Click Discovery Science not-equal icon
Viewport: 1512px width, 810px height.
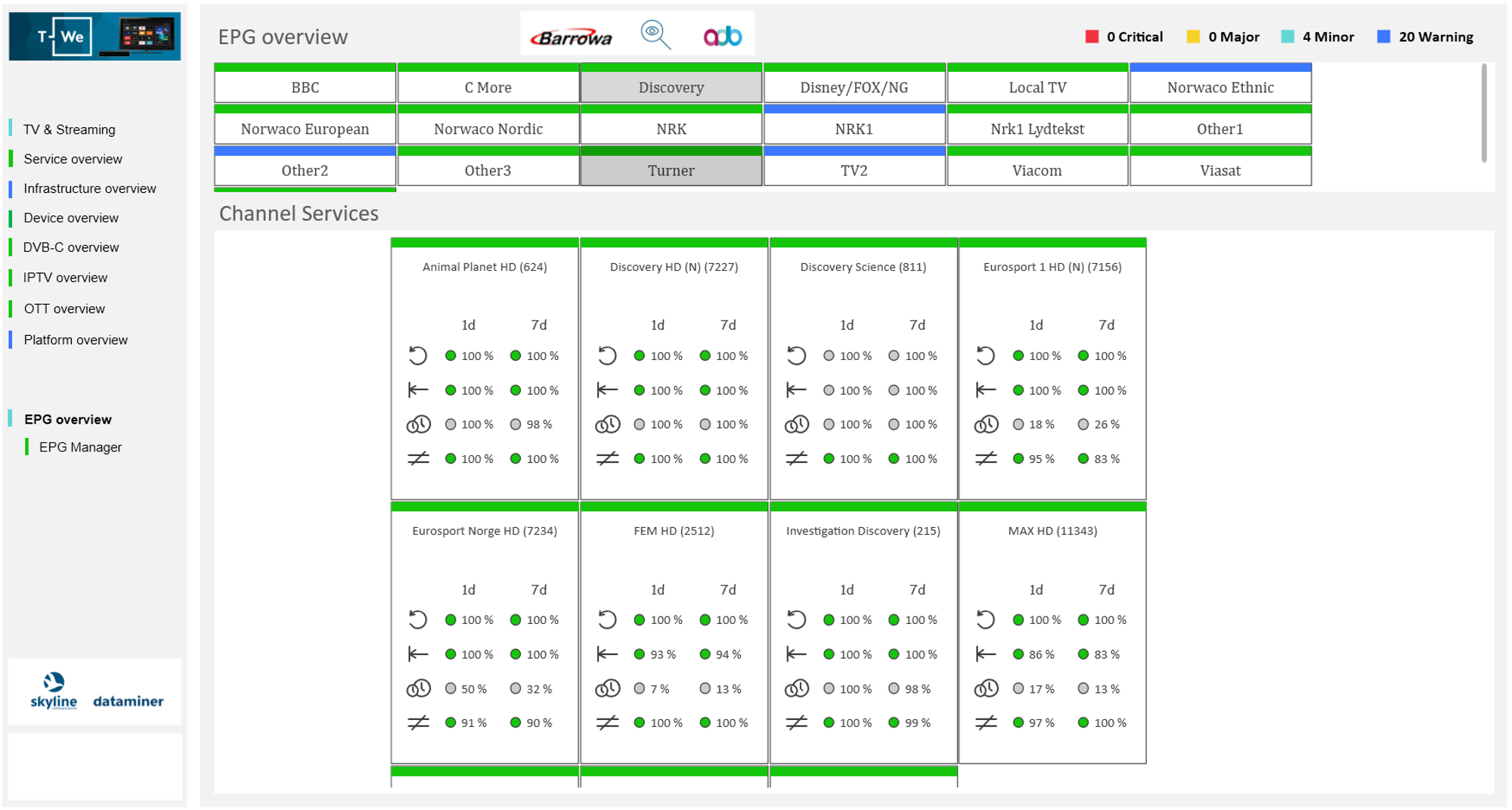click(796, 458)
